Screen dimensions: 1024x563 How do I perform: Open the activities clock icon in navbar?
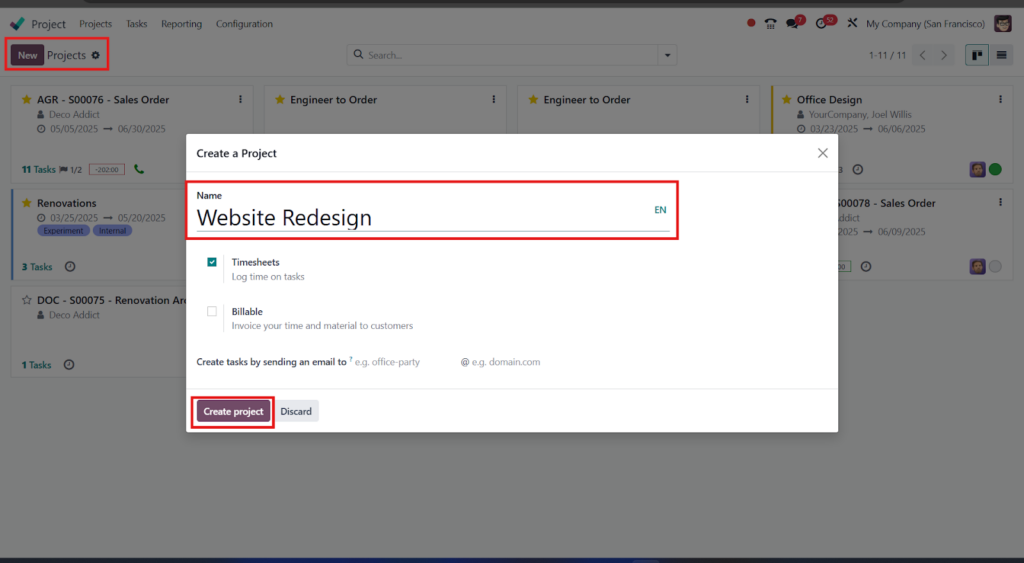(822, 24)
